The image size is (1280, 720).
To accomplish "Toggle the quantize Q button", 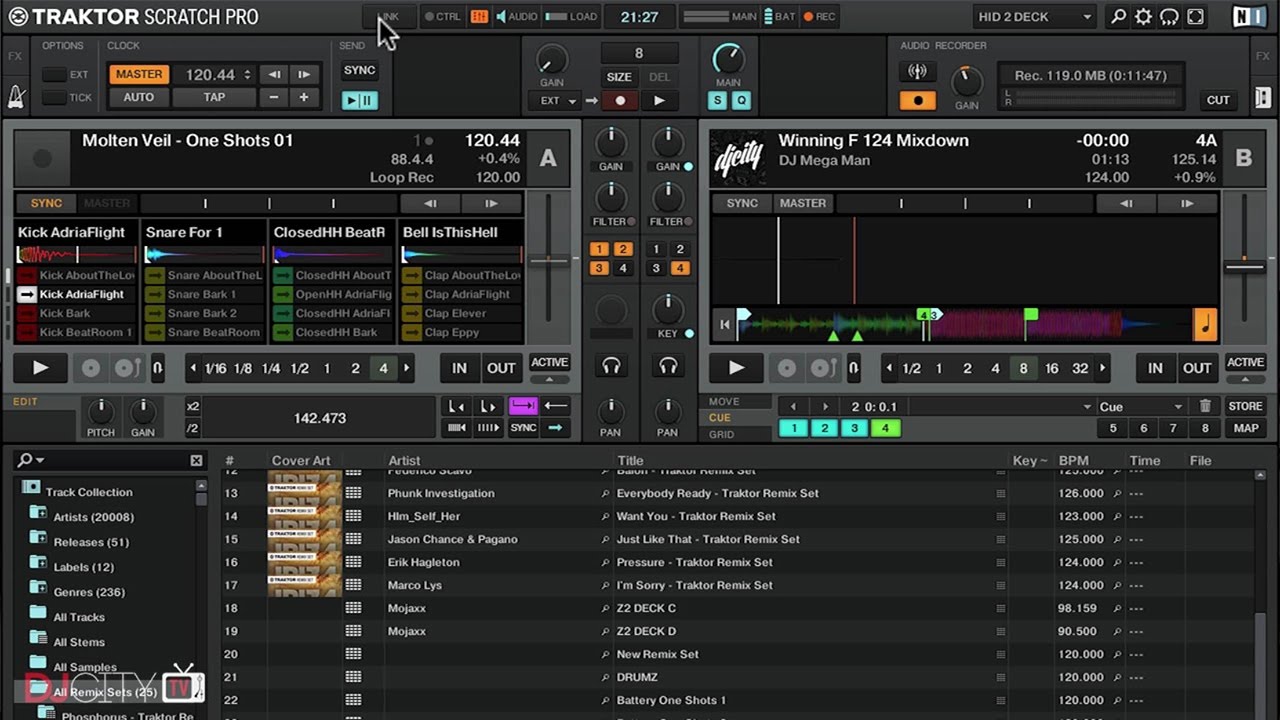I will pyautogui.click(x=741, y=100).
